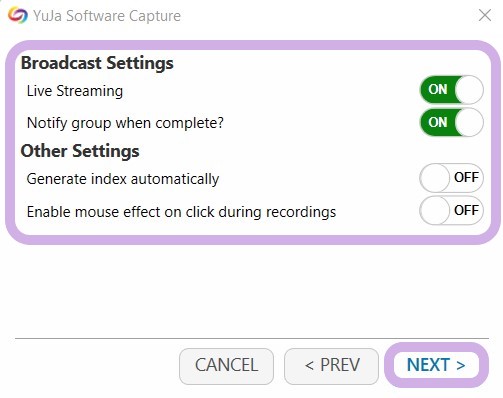
Task: Turn off the Live Streaming toggle
Action: 452,90
